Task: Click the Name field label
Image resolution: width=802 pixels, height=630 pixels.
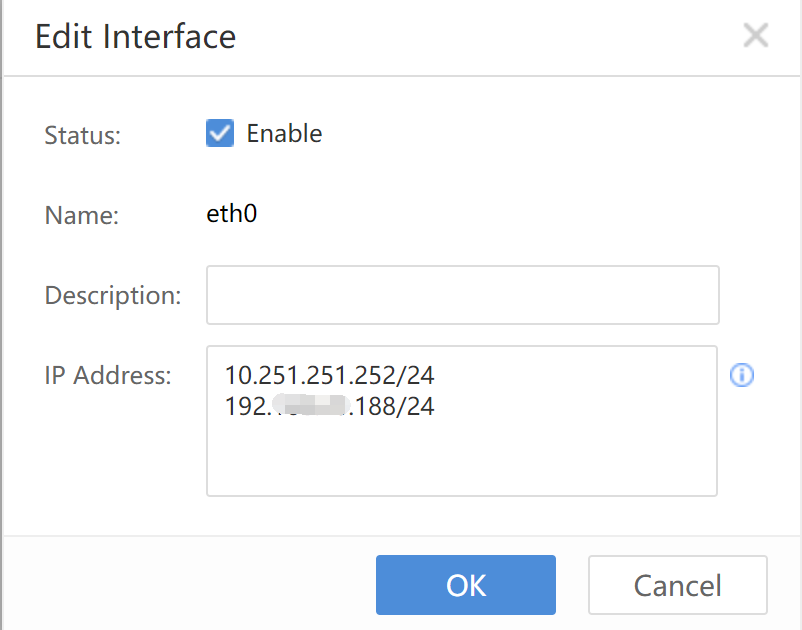Action: (82, 215)
